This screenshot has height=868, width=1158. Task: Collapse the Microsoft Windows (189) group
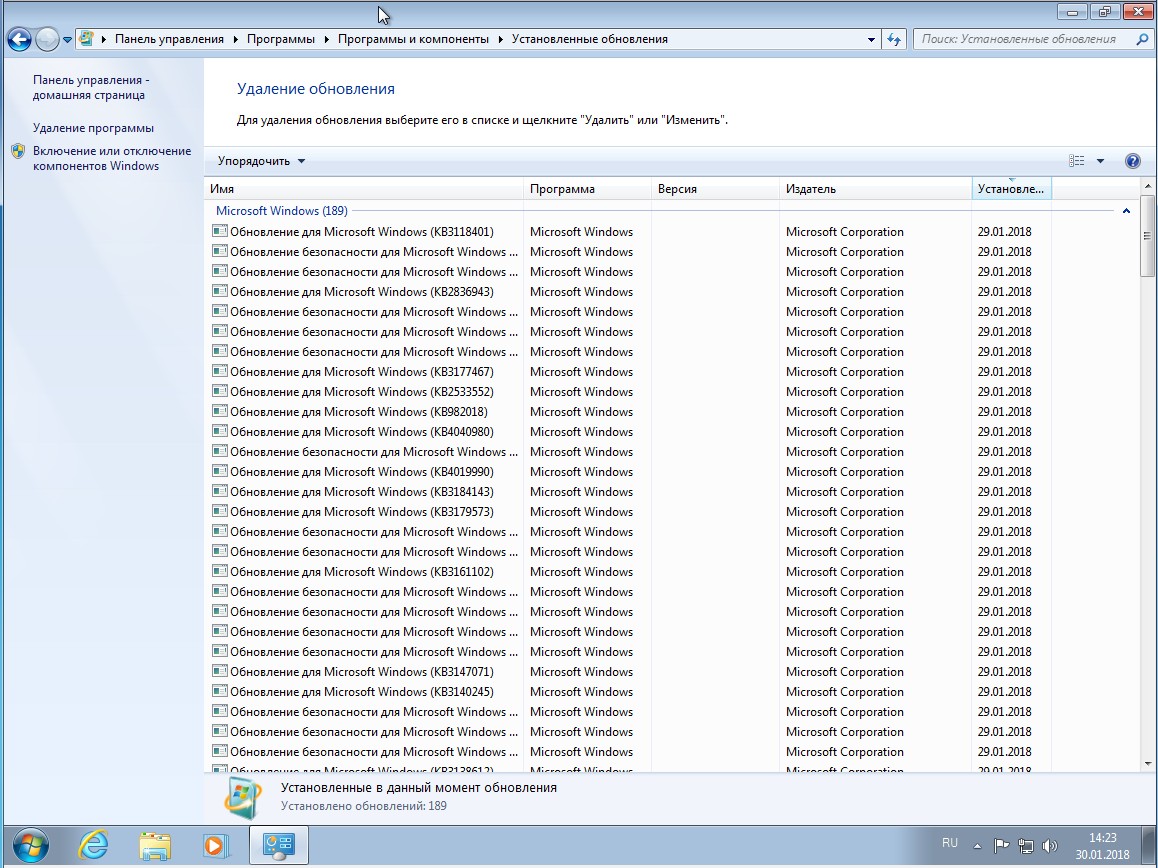tap(1126, 211)
